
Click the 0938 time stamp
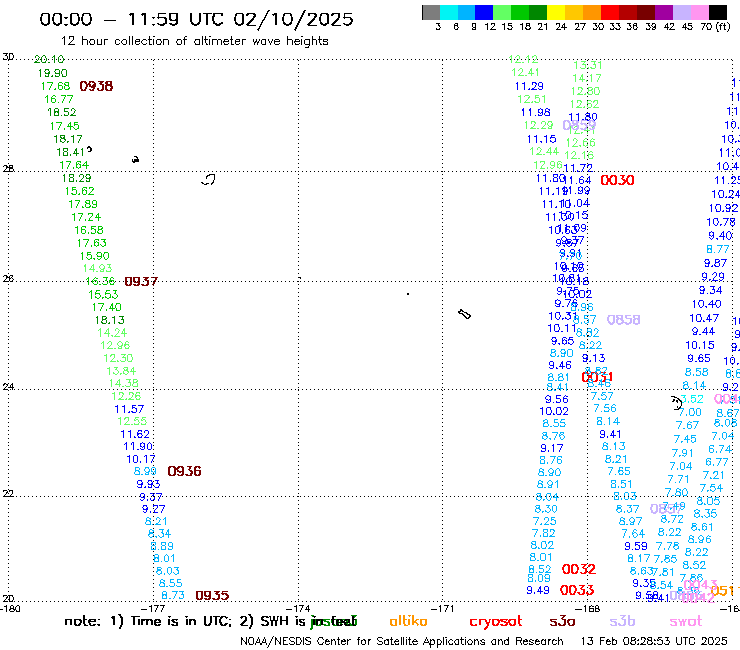(96, 86)
